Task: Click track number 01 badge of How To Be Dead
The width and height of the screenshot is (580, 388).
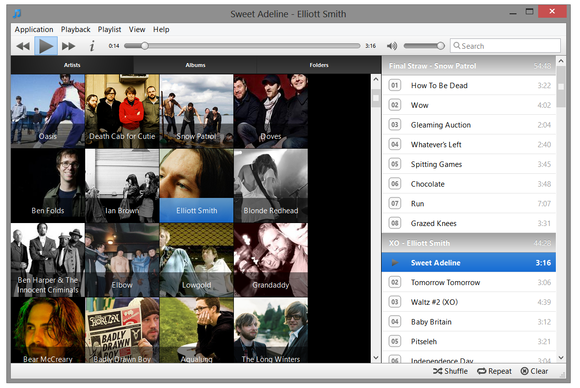Action: pyautogui.click(x=395, y=85)
